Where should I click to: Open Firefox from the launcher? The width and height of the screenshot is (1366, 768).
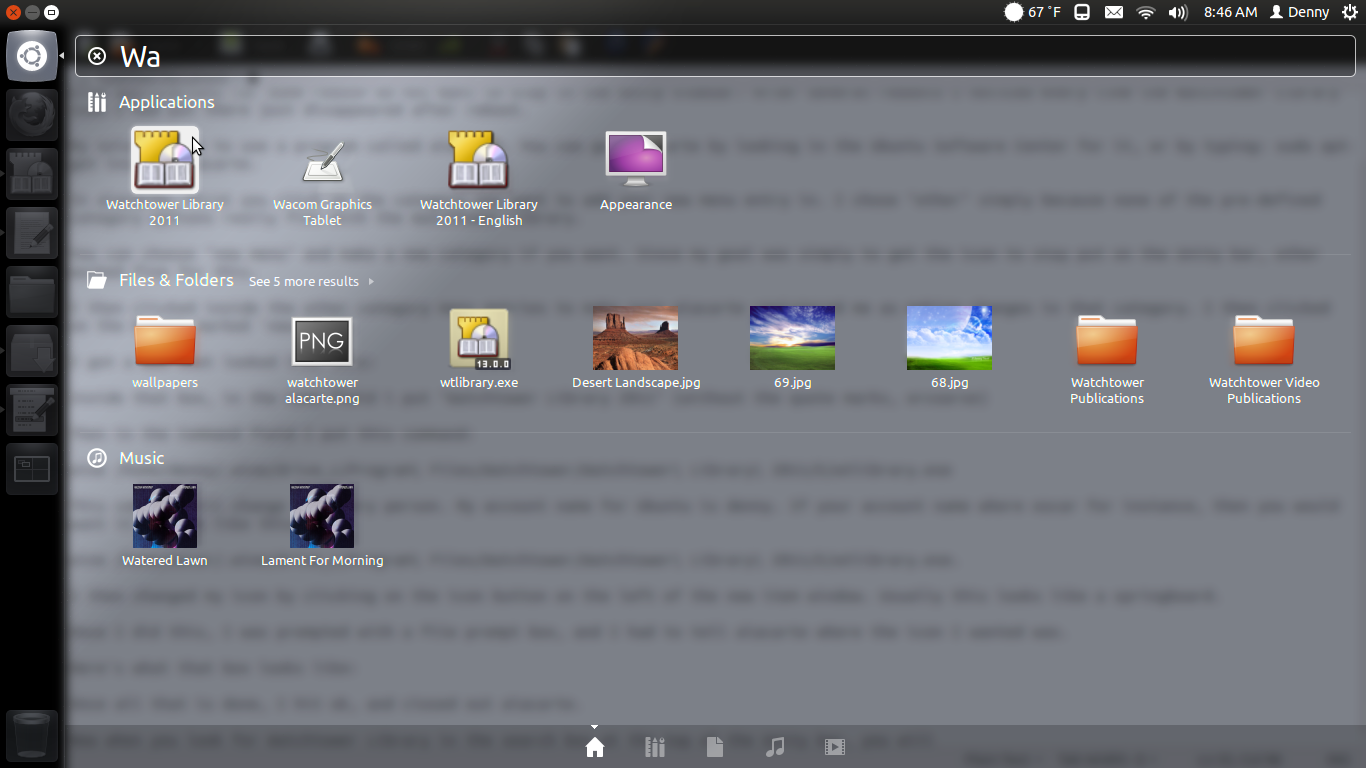pyautogui.click(x=32, y=115)
